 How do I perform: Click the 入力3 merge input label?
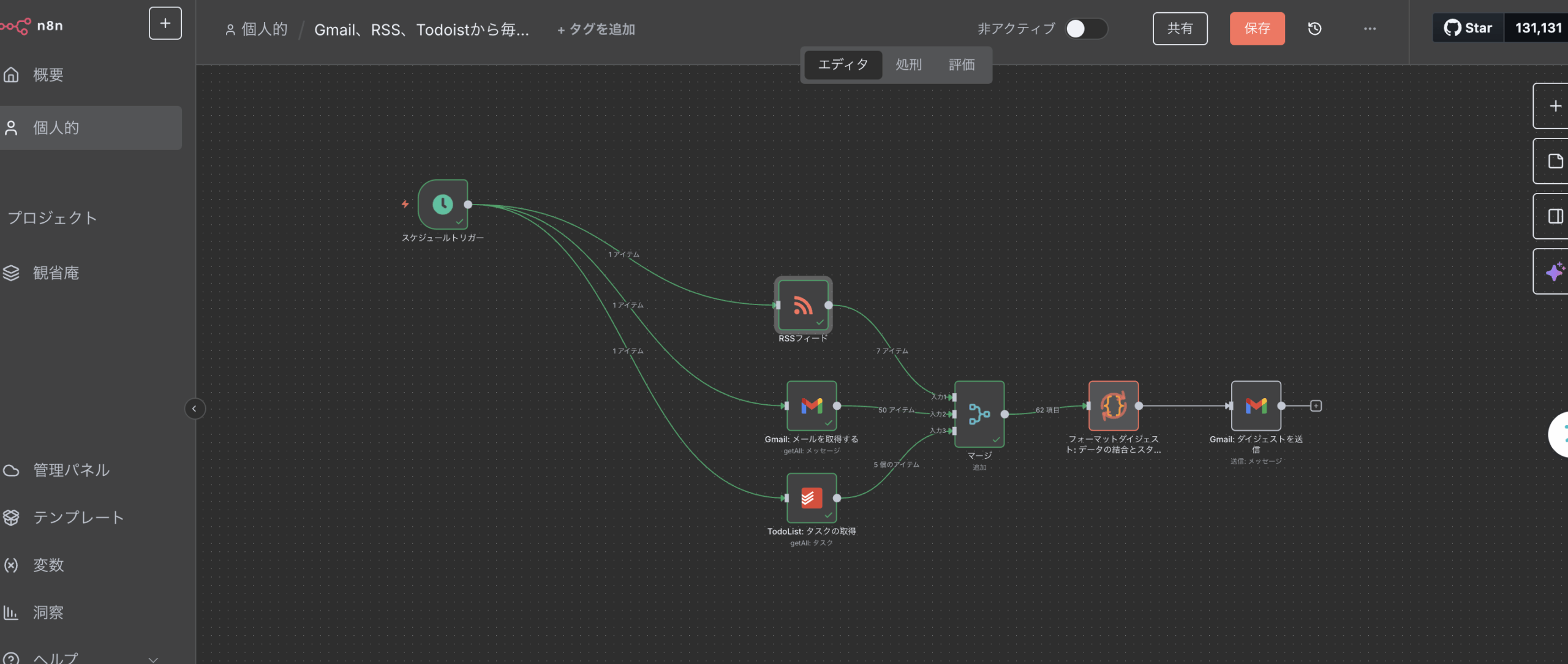(938, 431)
